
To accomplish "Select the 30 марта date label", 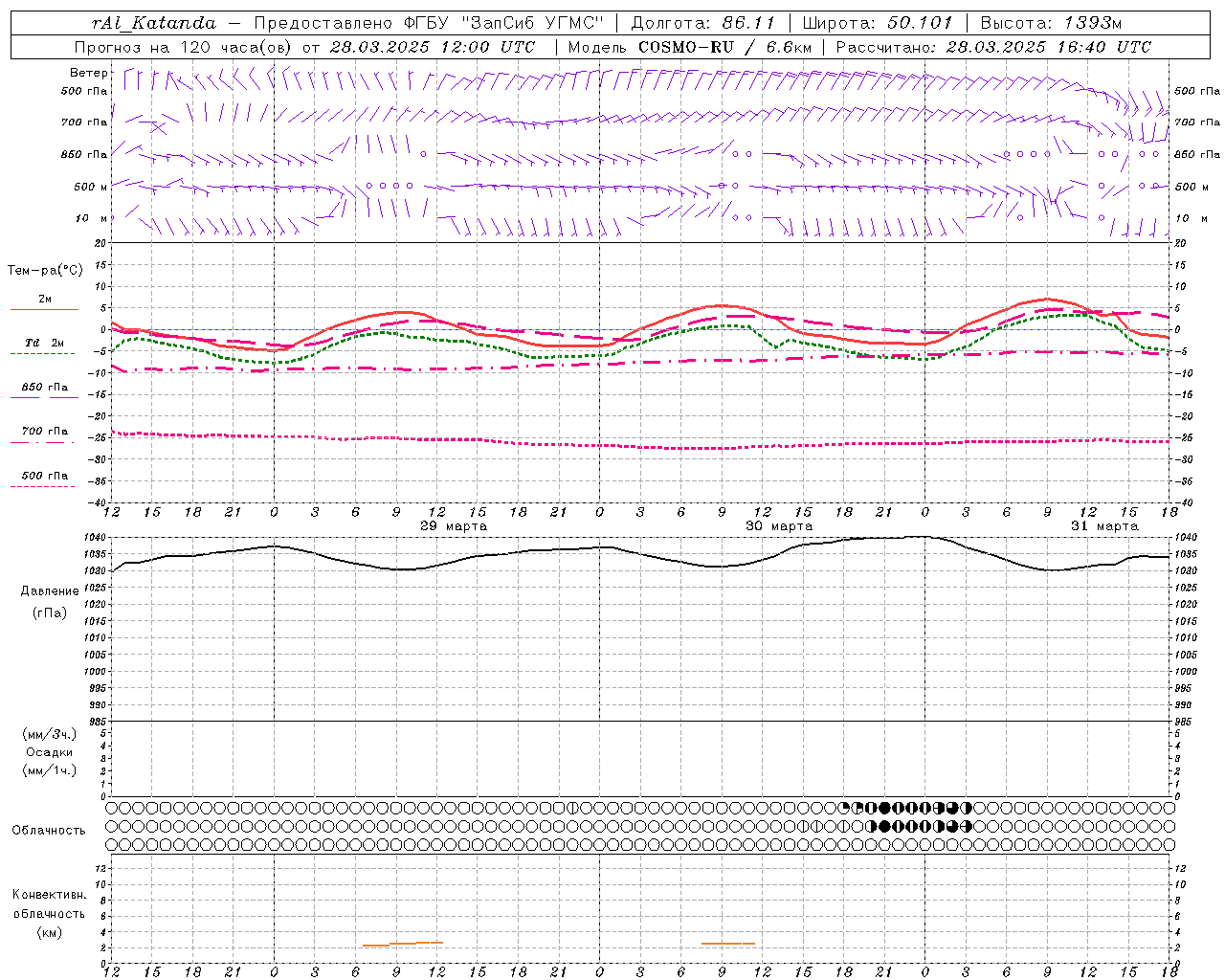I will point(779,526).
